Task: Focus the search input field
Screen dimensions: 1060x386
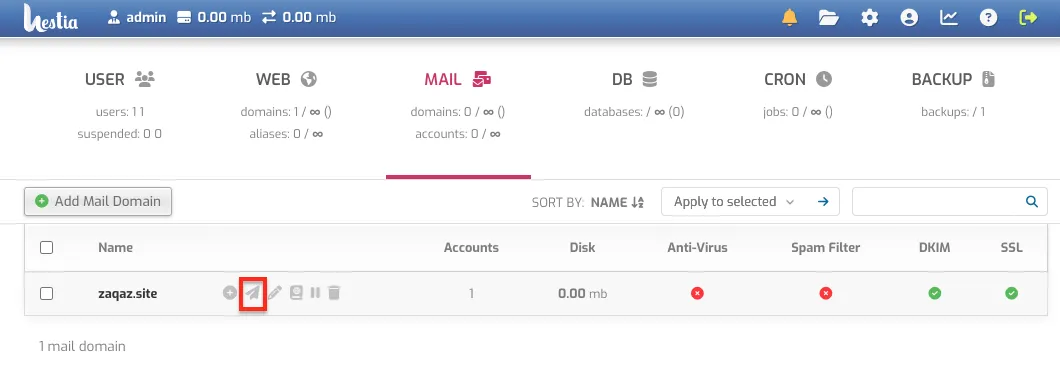Action: tap(938, 201)
